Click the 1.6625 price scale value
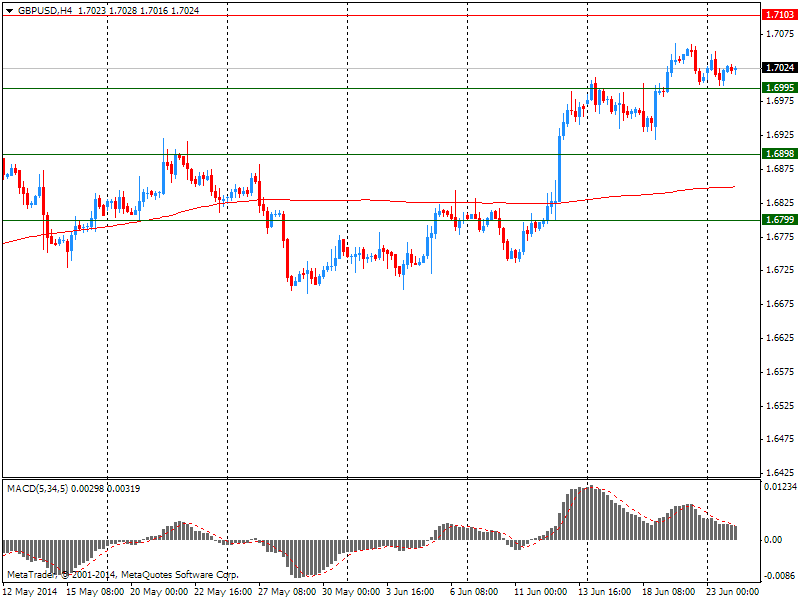800x600 pixels. pyautogui.click(x=780, y=338)
